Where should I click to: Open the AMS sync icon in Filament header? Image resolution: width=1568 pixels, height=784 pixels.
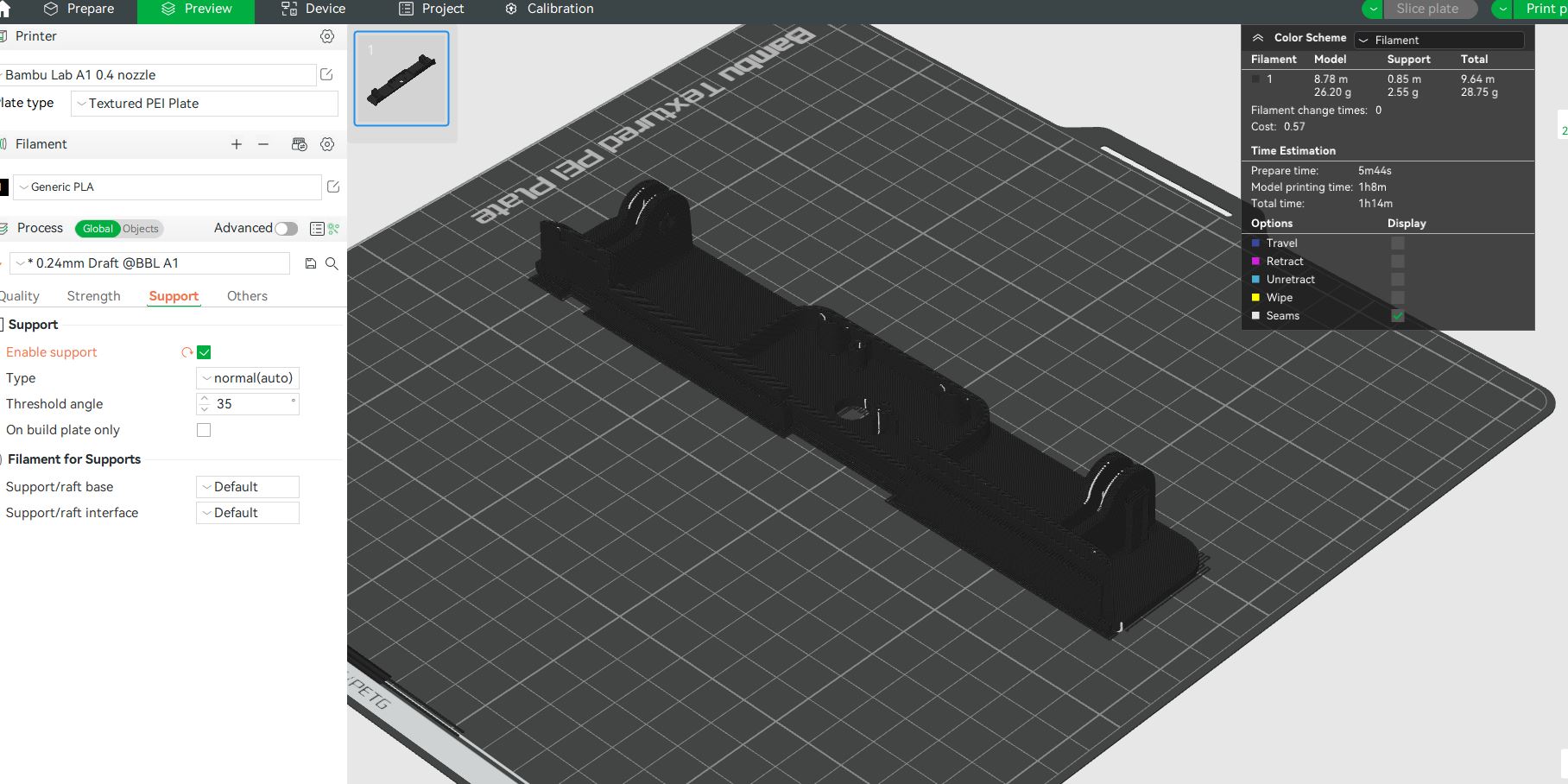click(300, 144)
